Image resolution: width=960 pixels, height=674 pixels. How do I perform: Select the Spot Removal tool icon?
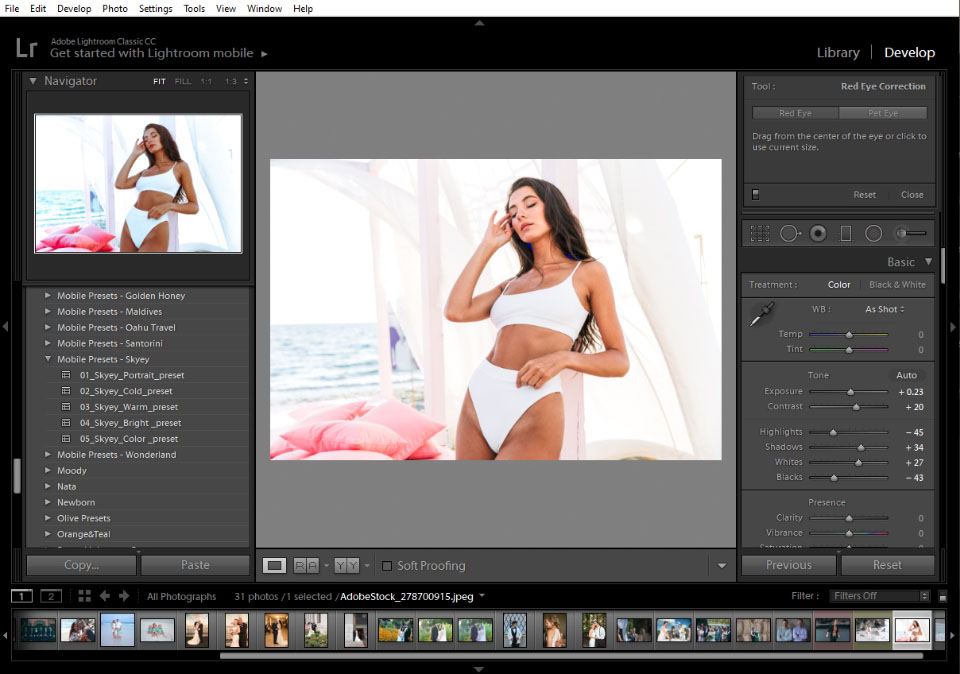[x=790, y=233]
